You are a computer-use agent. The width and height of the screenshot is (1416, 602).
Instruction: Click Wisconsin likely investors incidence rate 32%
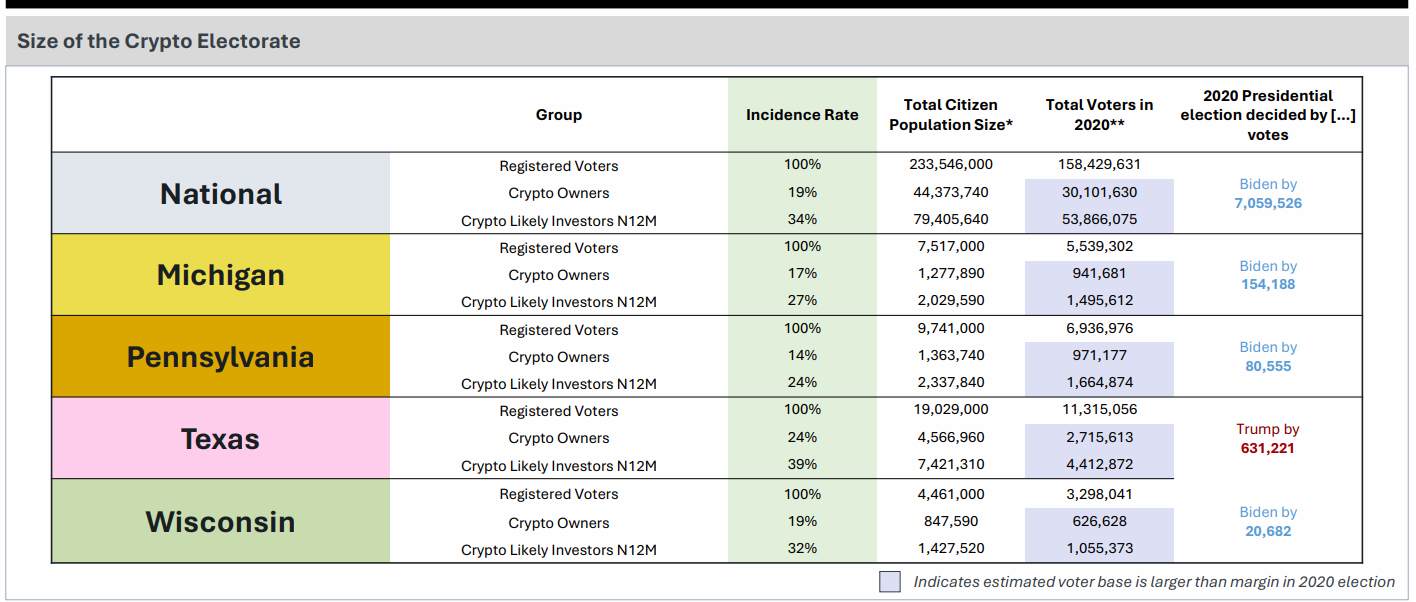click(x=802, y=548)
